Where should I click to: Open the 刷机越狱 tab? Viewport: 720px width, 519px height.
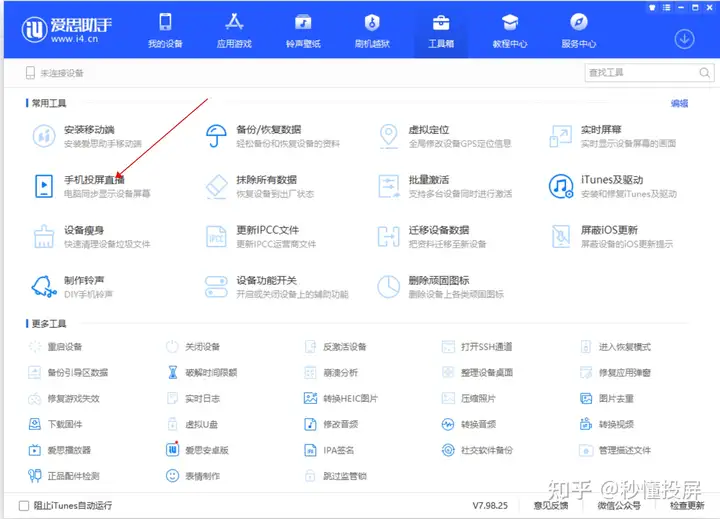point(372,31)
